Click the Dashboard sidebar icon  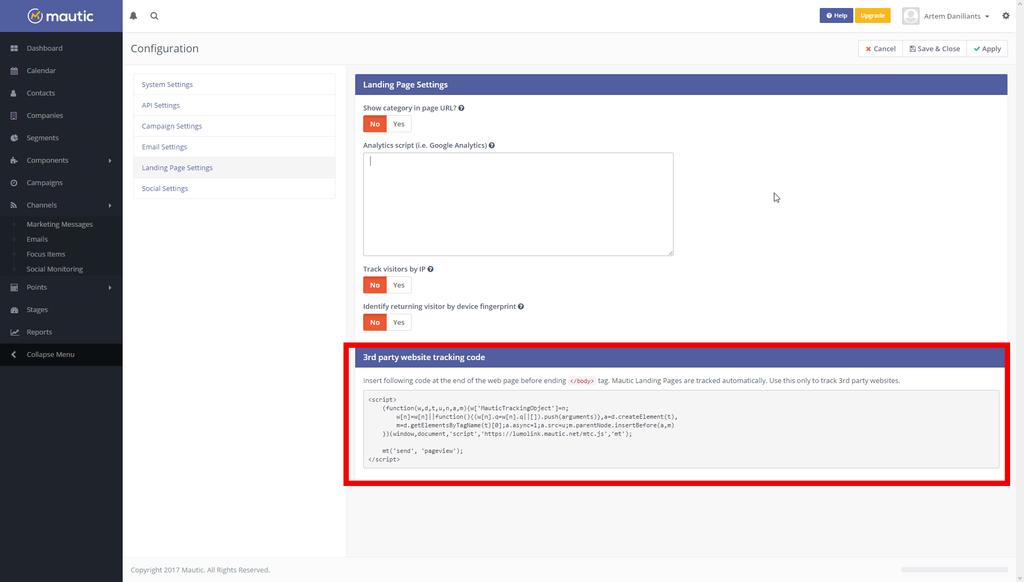click(x=14, y=48)
